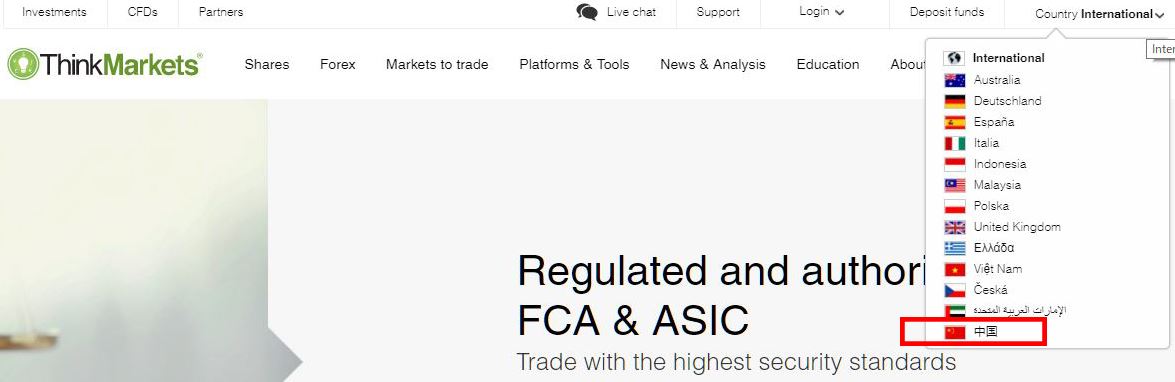Click the globe icon next to International
Image resolution: width=1175 pixels, height=382 pixels.
tap(954, 58)
